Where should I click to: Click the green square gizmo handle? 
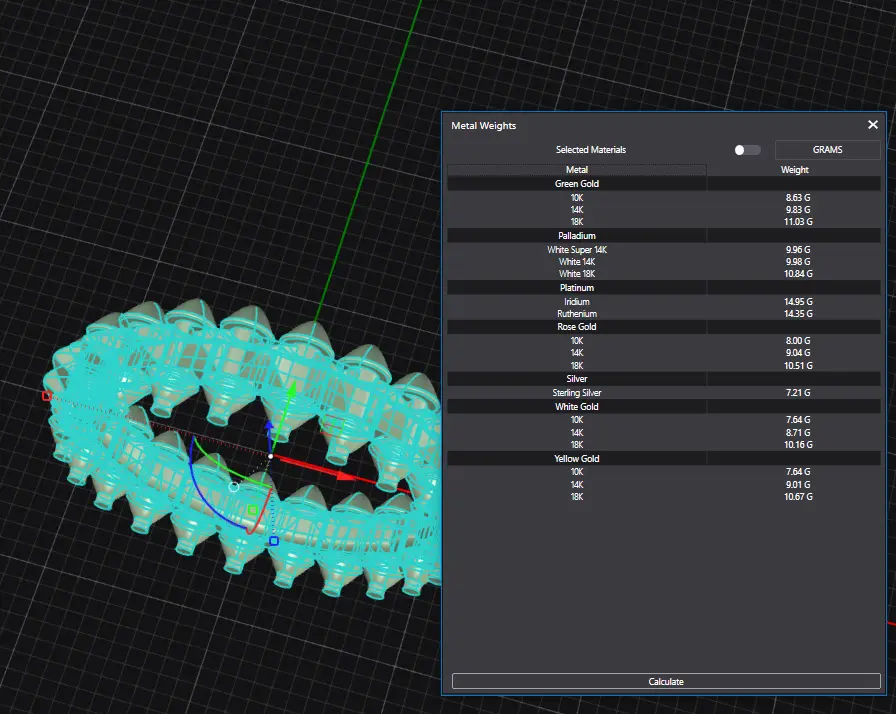[252, 510]
